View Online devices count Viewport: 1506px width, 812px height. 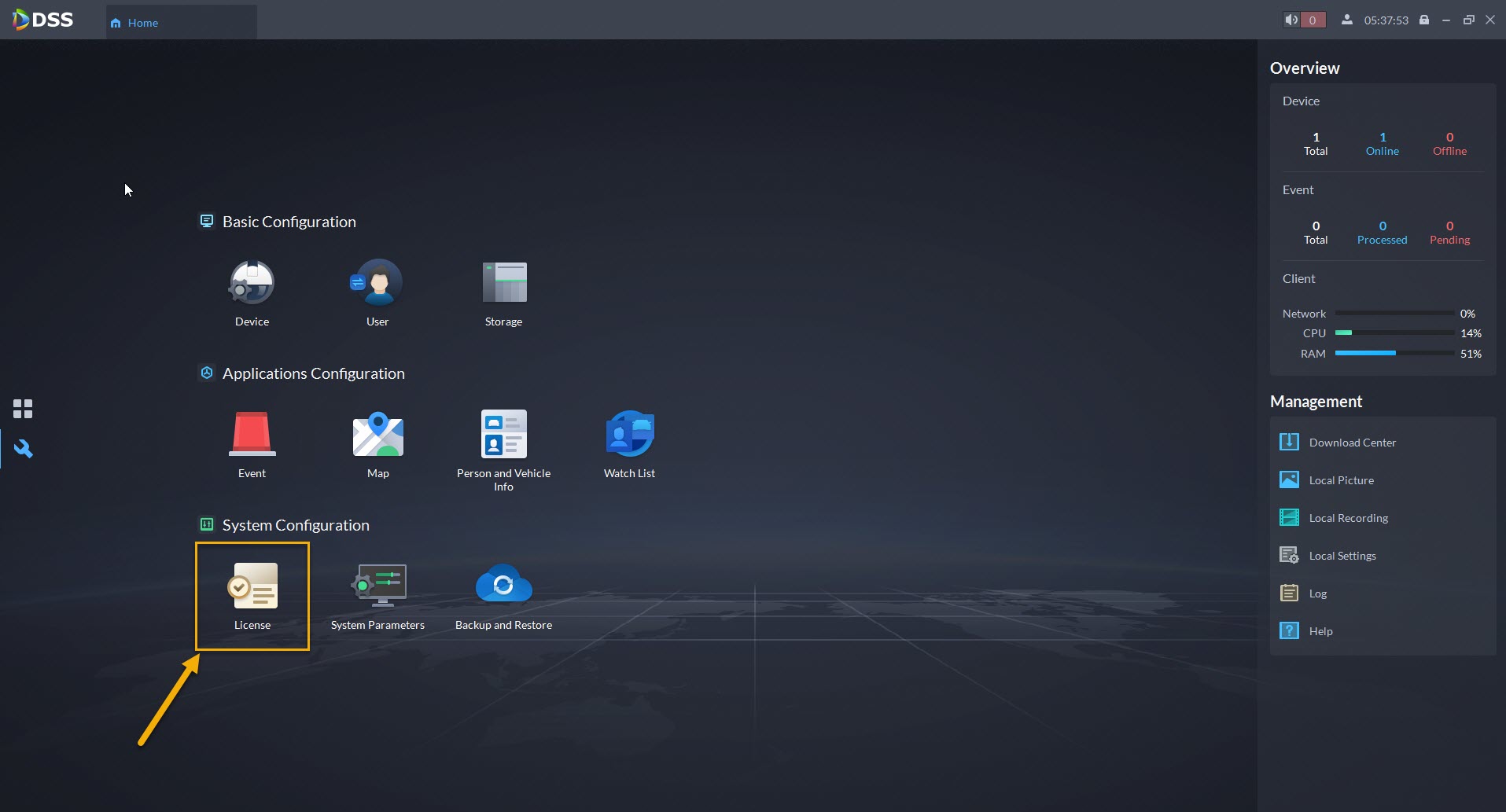tap(1383, 144)
